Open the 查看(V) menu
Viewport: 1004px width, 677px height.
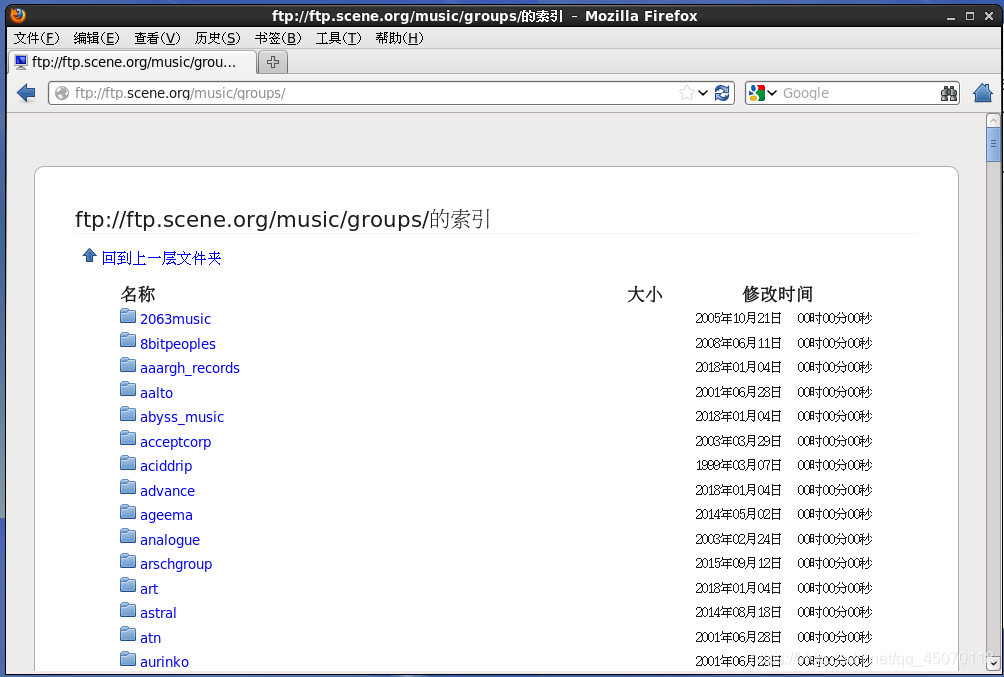pos(158,38)
